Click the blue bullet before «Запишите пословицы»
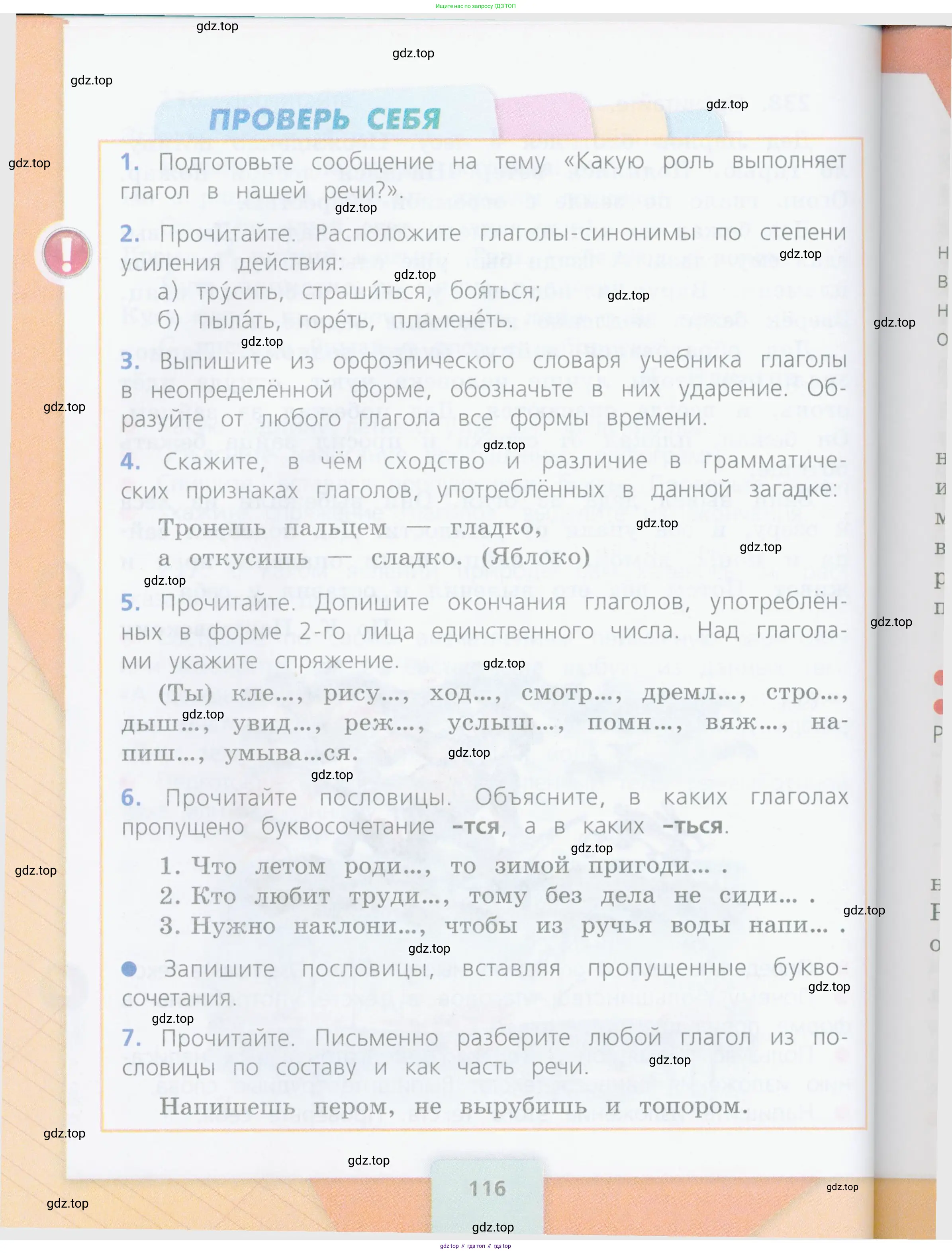 click(129, 969)
